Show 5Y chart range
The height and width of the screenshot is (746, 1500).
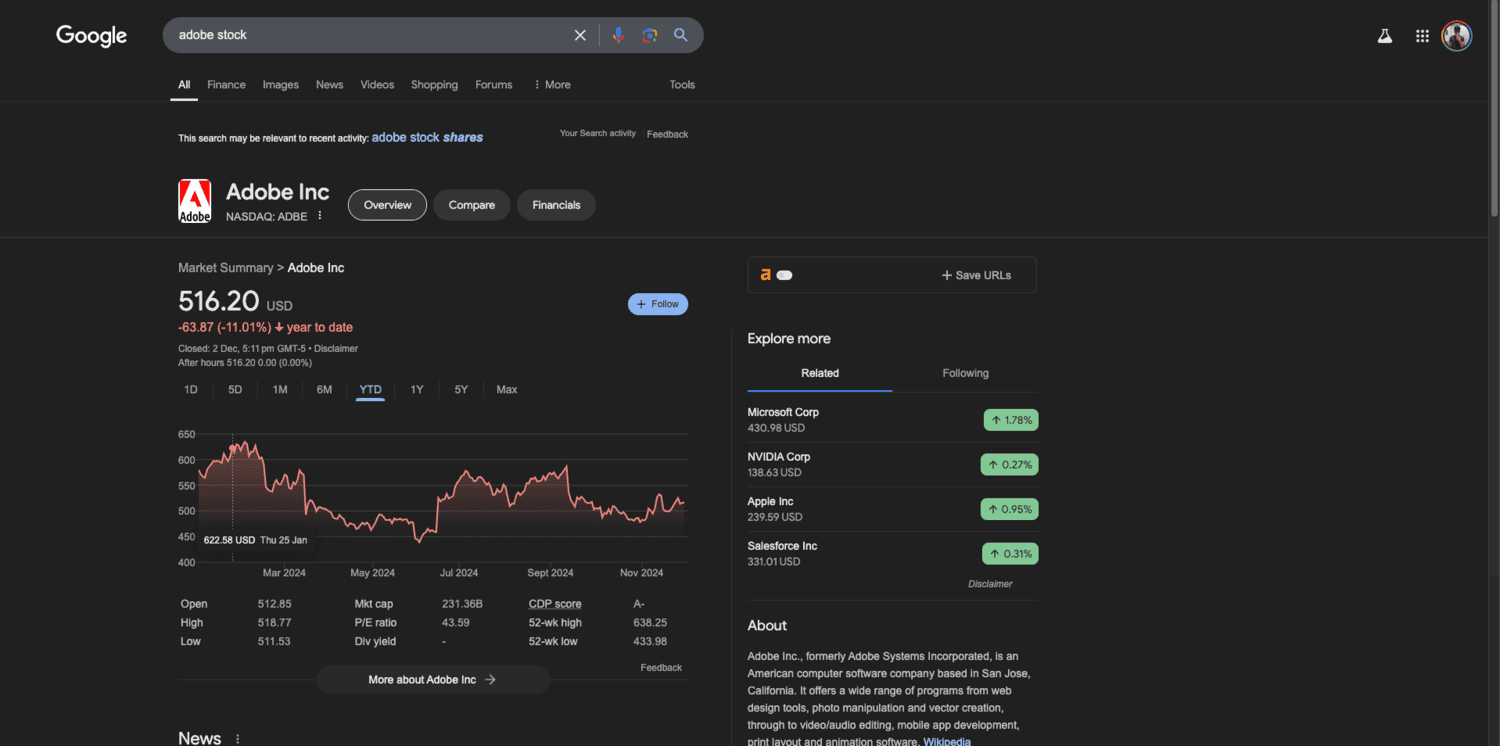click(x=461, y=390)
